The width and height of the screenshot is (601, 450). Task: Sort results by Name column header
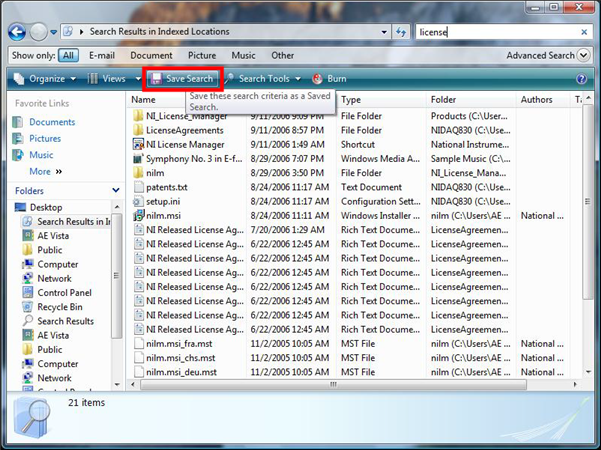click(143, 100)
